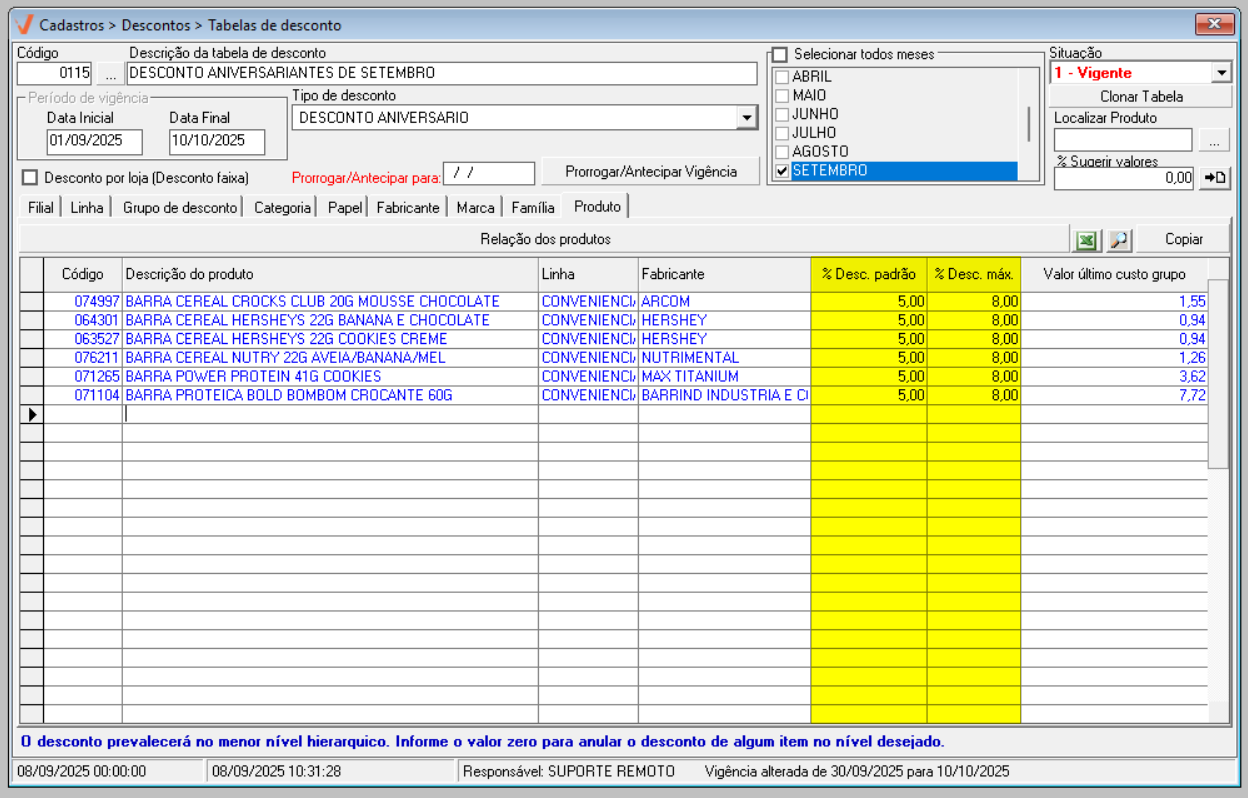Open code lookup ellipsis button

[110, 73]
